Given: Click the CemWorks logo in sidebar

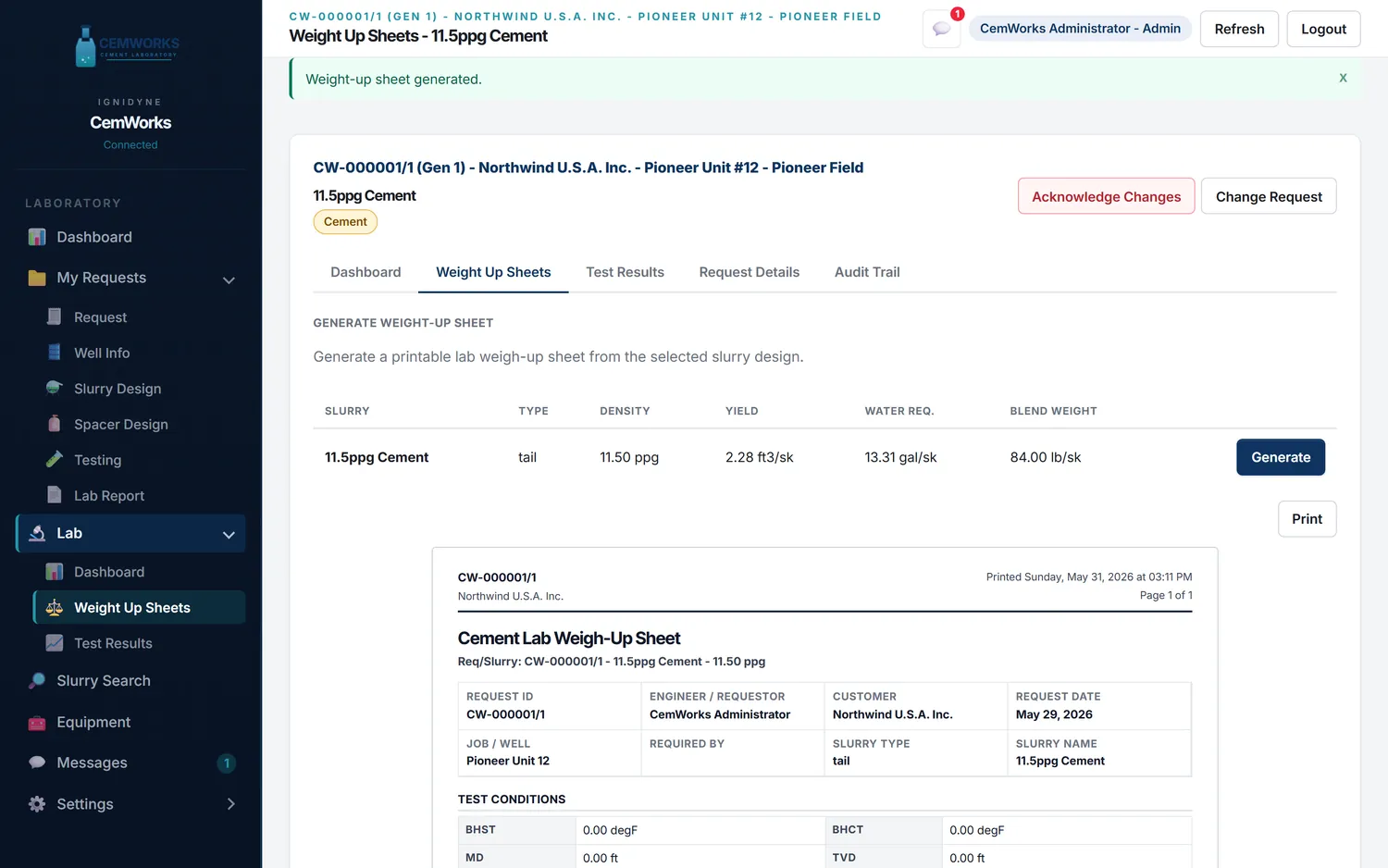Looking at the screenshot, I should (128, 46).
